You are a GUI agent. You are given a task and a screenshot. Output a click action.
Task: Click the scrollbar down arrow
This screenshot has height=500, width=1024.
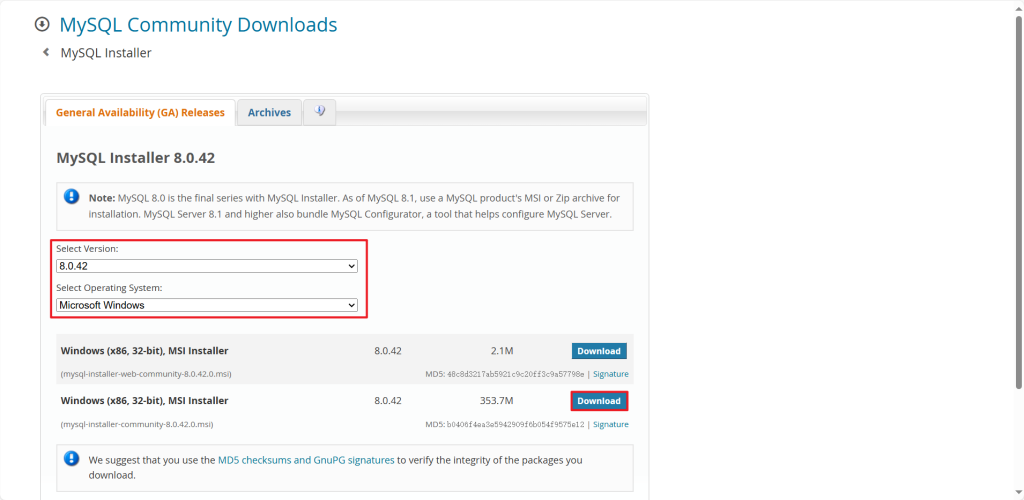pyautogui.click(x=1019, y=494)
